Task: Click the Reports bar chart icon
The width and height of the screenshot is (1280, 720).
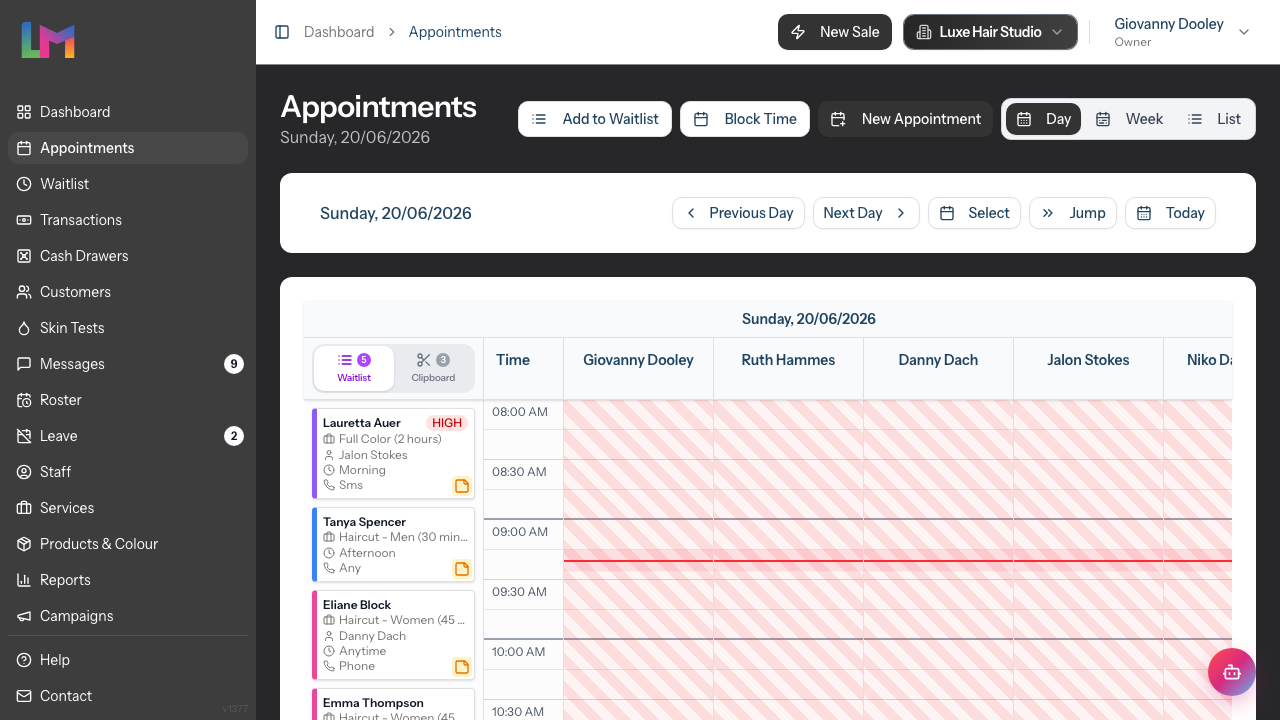Action: (x=24, y=580)
